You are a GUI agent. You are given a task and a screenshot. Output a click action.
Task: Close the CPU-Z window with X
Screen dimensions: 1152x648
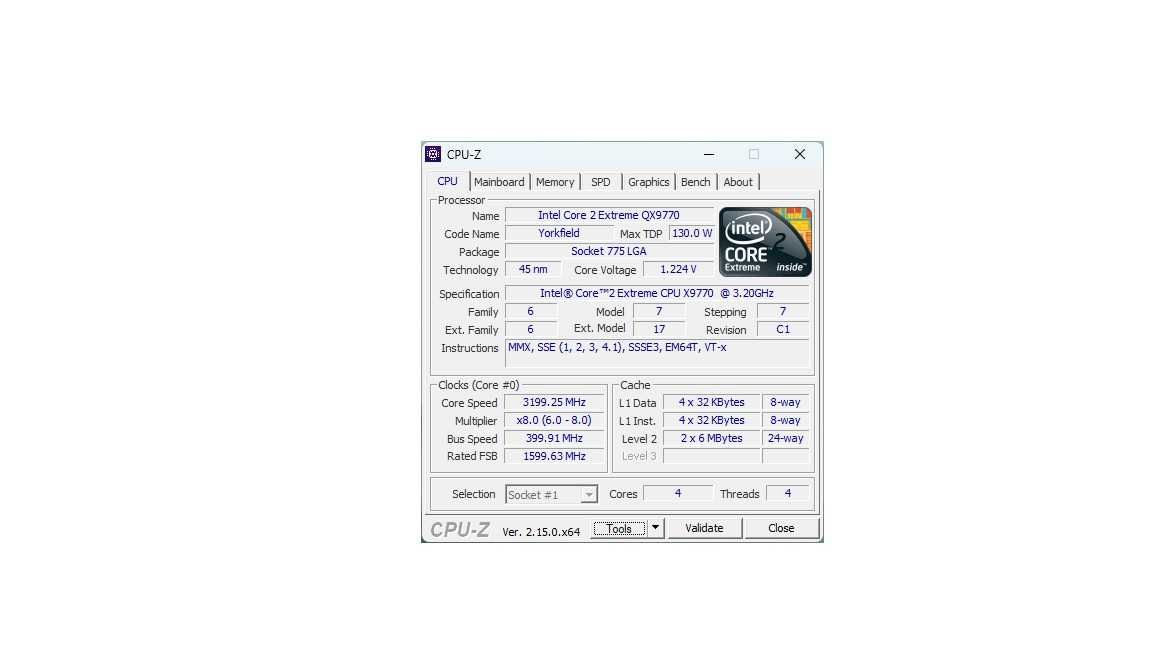(x=800, y=154)
